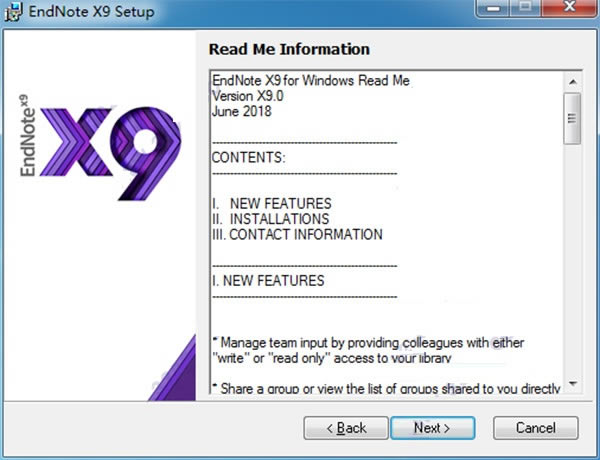This screenshot has width=600, height=460.
Task: Click the 'Share a group' line
Action: [386, 388]
